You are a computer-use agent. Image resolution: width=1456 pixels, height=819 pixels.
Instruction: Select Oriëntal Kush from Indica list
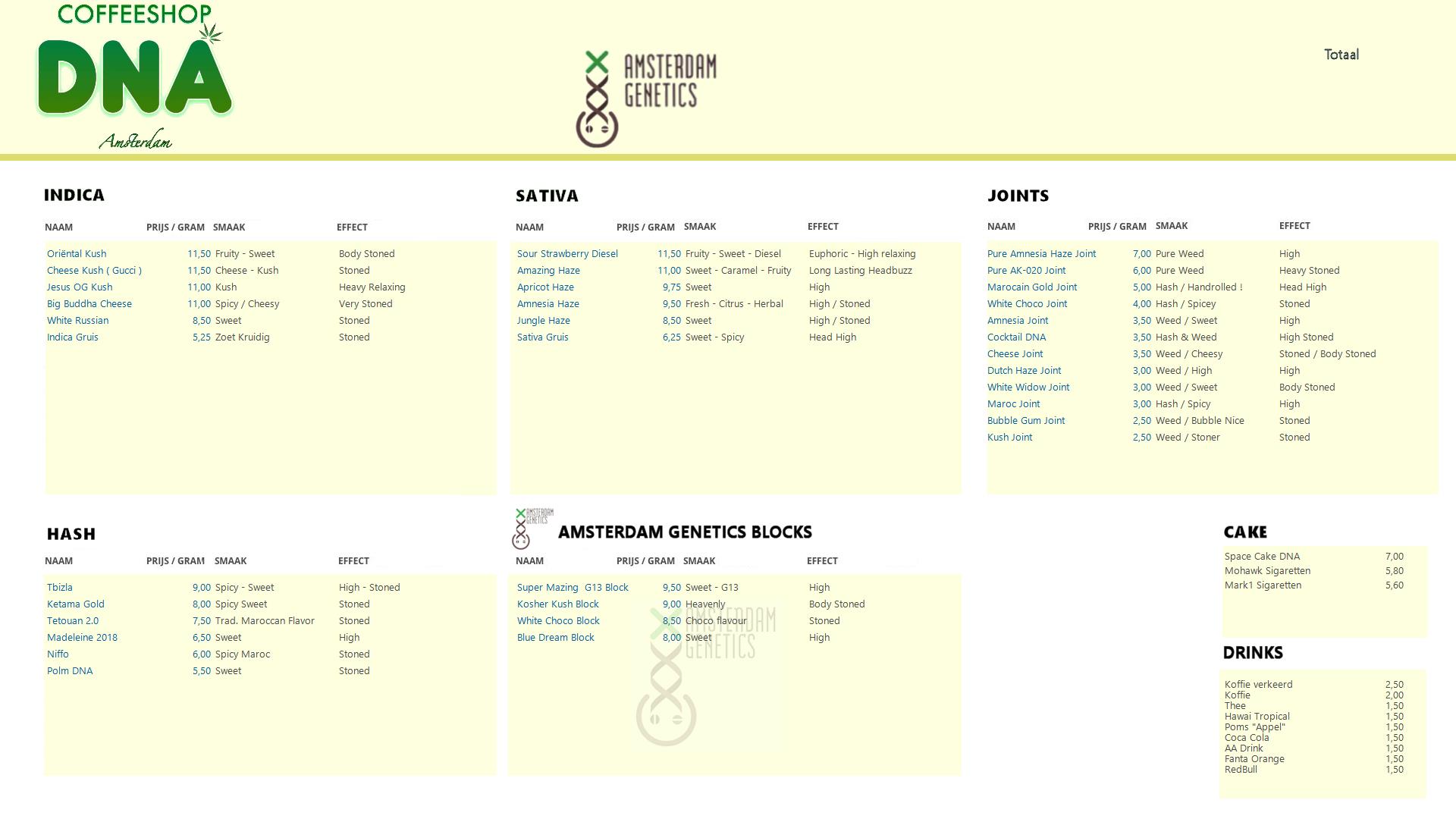pos(77,254)
